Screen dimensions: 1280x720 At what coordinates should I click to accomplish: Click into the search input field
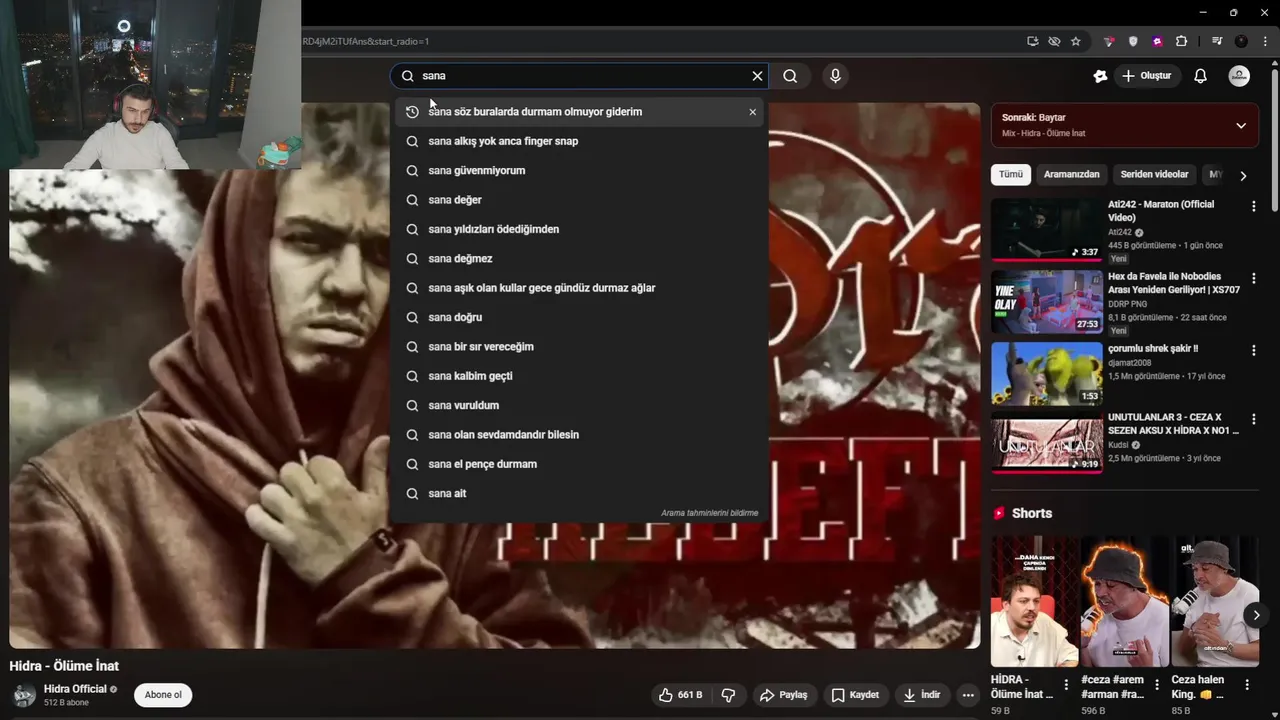(580, 76)
